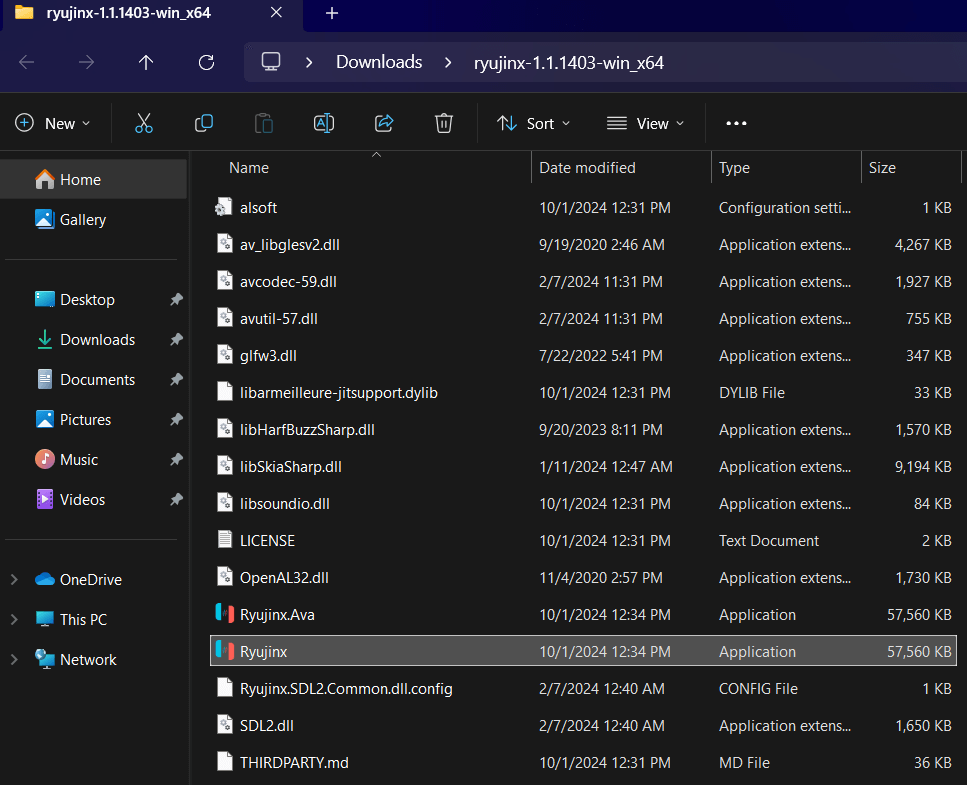
Task: Select the avcodec-59.dll file name
Action: coord(288,282)
